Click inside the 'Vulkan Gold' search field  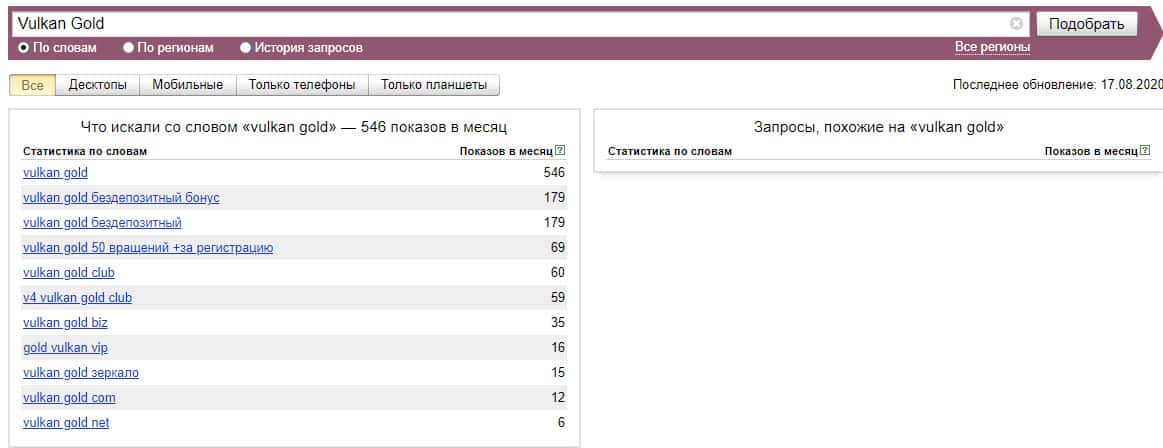click(500, 23)
